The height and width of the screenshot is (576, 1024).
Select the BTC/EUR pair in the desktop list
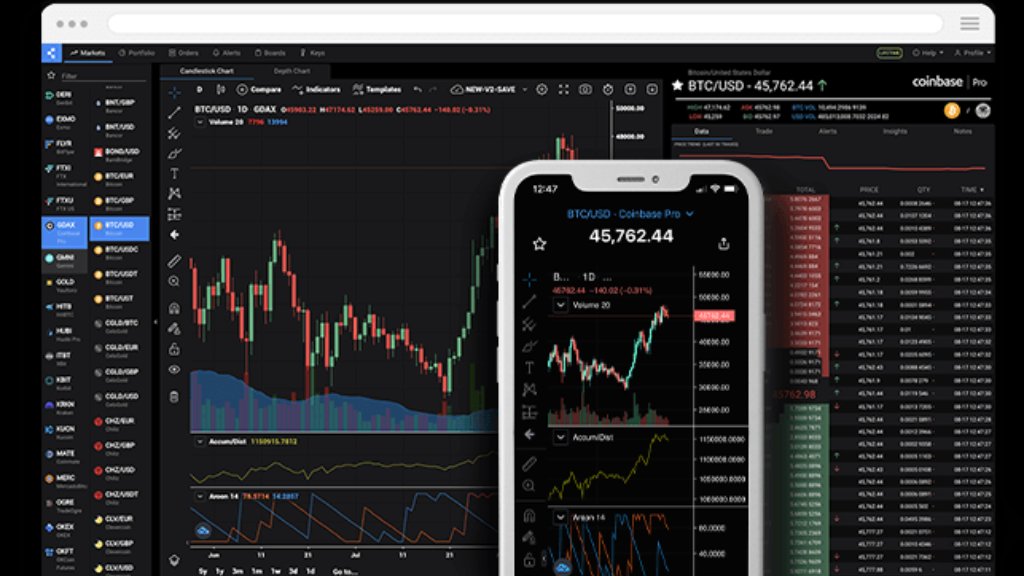tap(119, 179)
